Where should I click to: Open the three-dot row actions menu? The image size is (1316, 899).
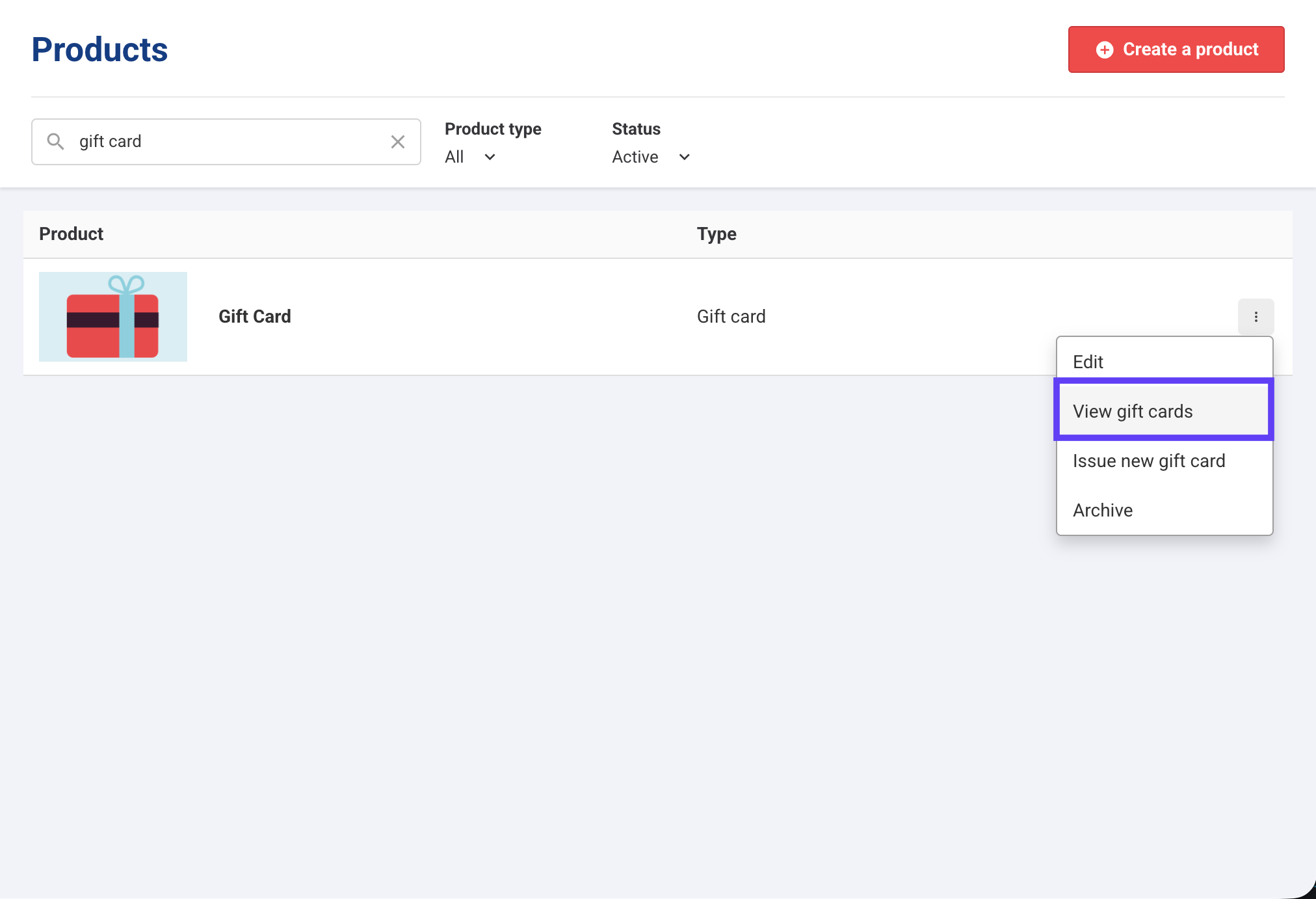[1256, 317]
